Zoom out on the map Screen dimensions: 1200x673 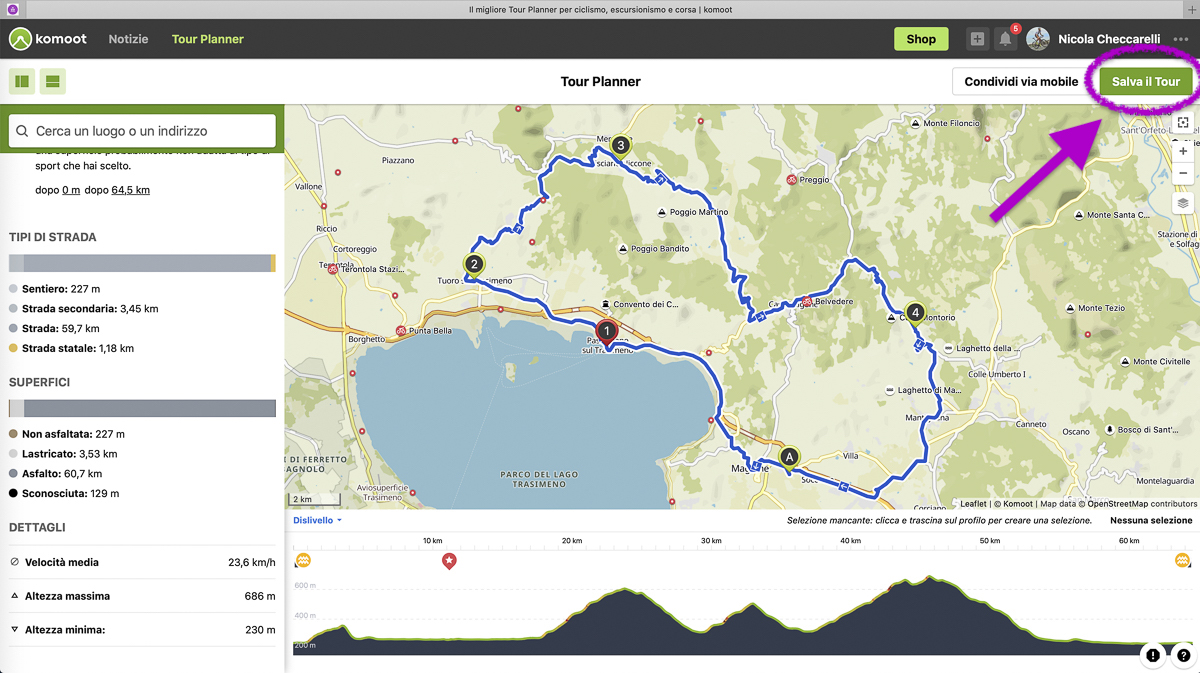(x=1183, y=173)
